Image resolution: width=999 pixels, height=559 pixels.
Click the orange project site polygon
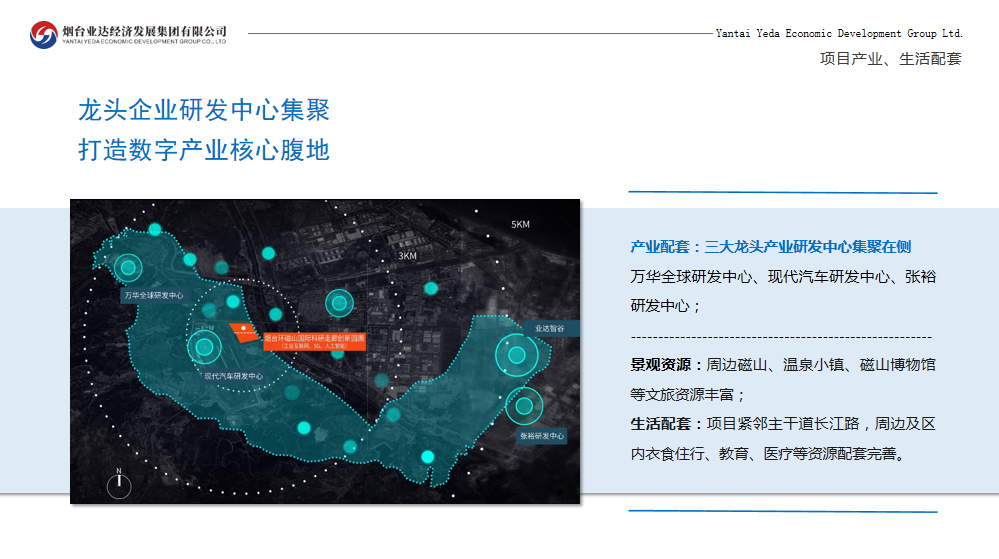[x=244, y=332]
